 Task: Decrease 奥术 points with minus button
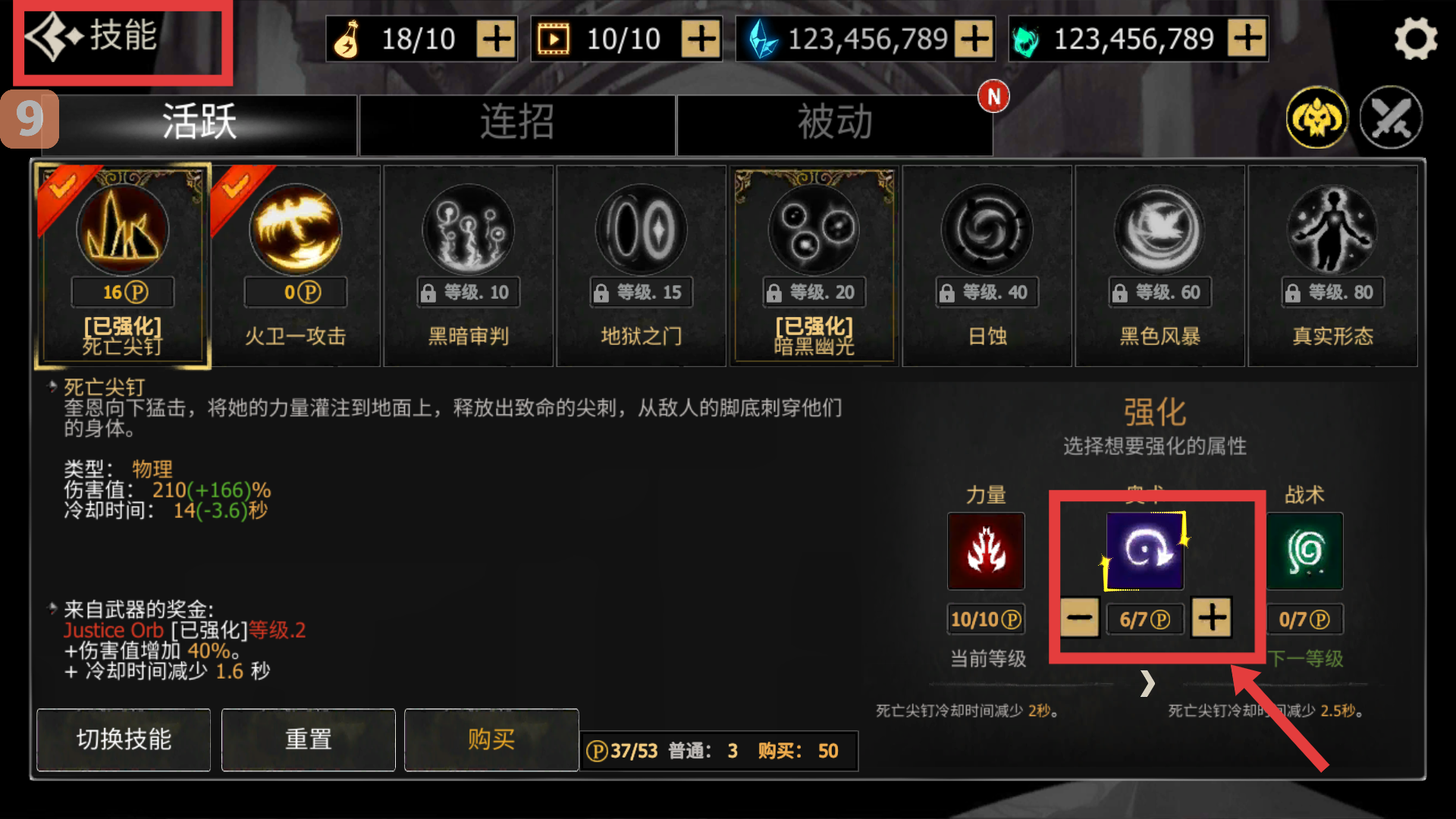pyautogui.click(x=1080, y=617)
